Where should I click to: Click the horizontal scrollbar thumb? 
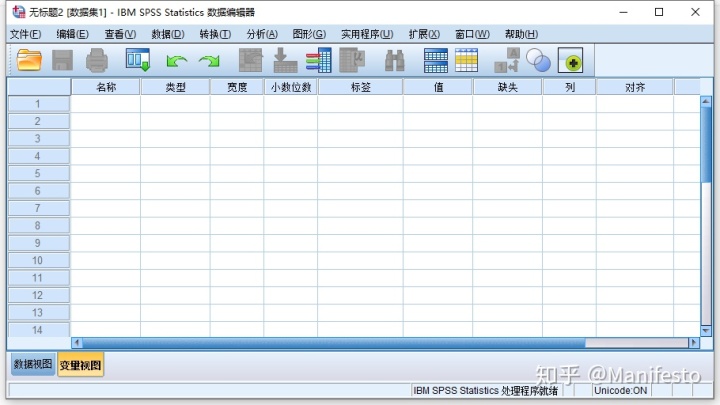pos(334,343)
